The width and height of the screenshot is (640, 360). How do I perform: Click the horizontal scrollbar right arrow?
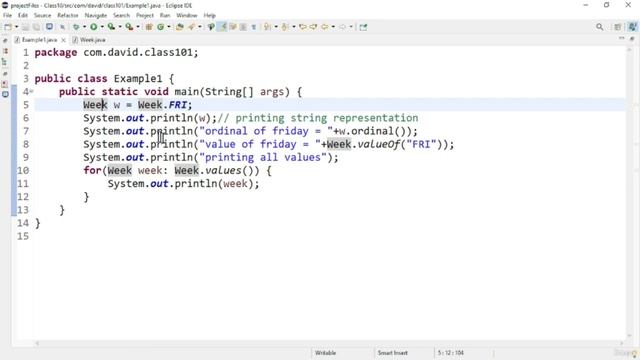pos(622,343)
